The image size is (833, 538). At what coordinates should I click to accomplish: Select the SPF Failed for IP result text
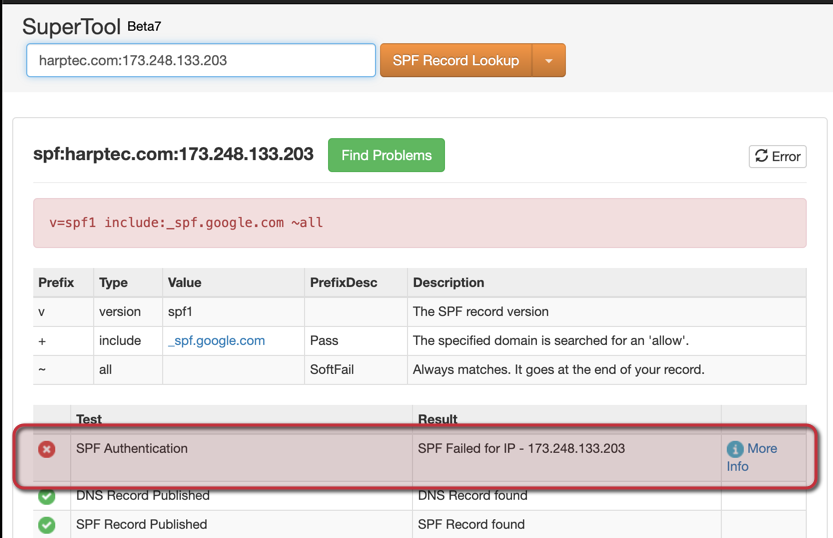[x=521, y=448]
